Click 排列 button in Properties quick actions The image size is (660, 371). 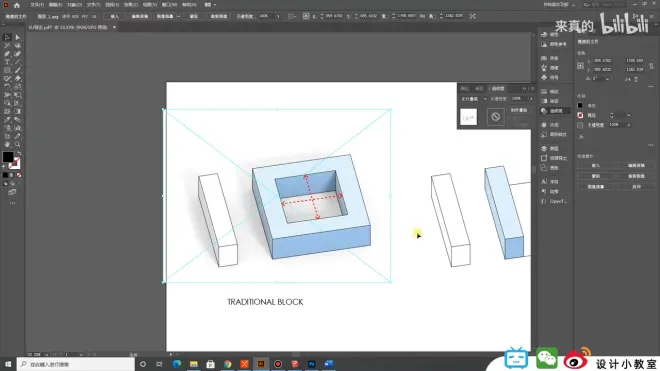pos(636,187)
